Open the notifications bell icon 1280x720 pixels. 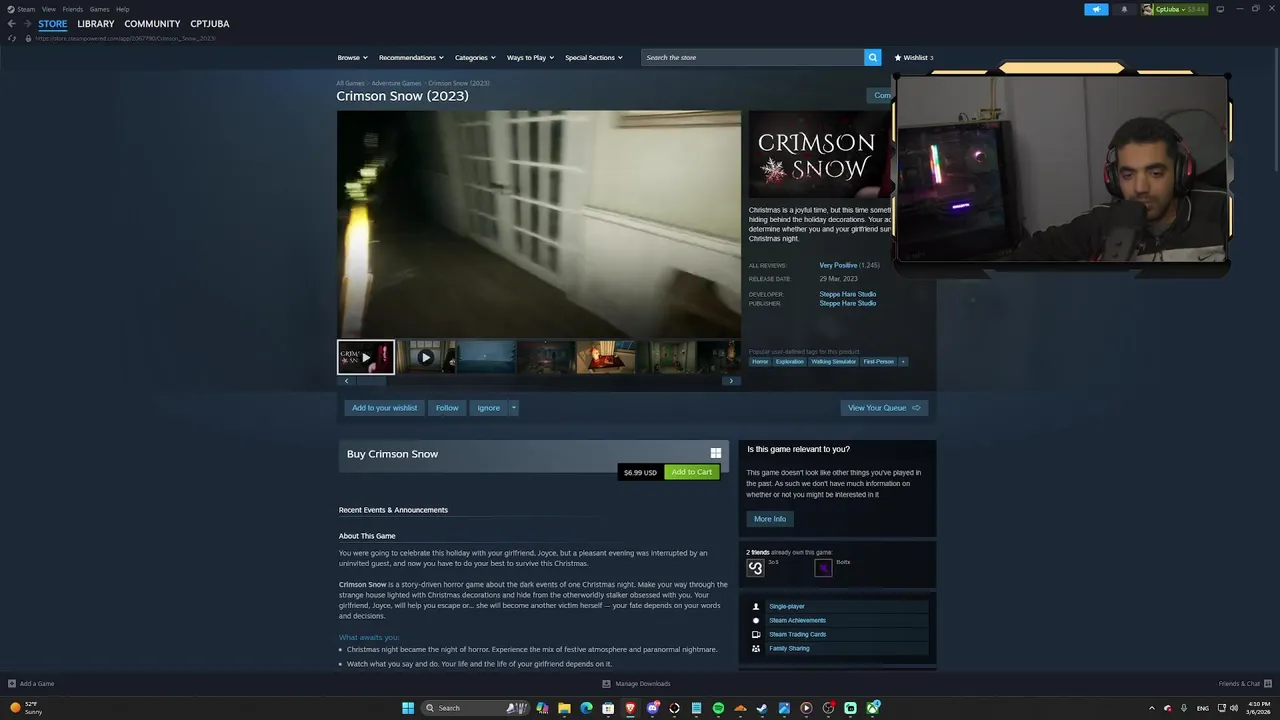point(1124,9)
